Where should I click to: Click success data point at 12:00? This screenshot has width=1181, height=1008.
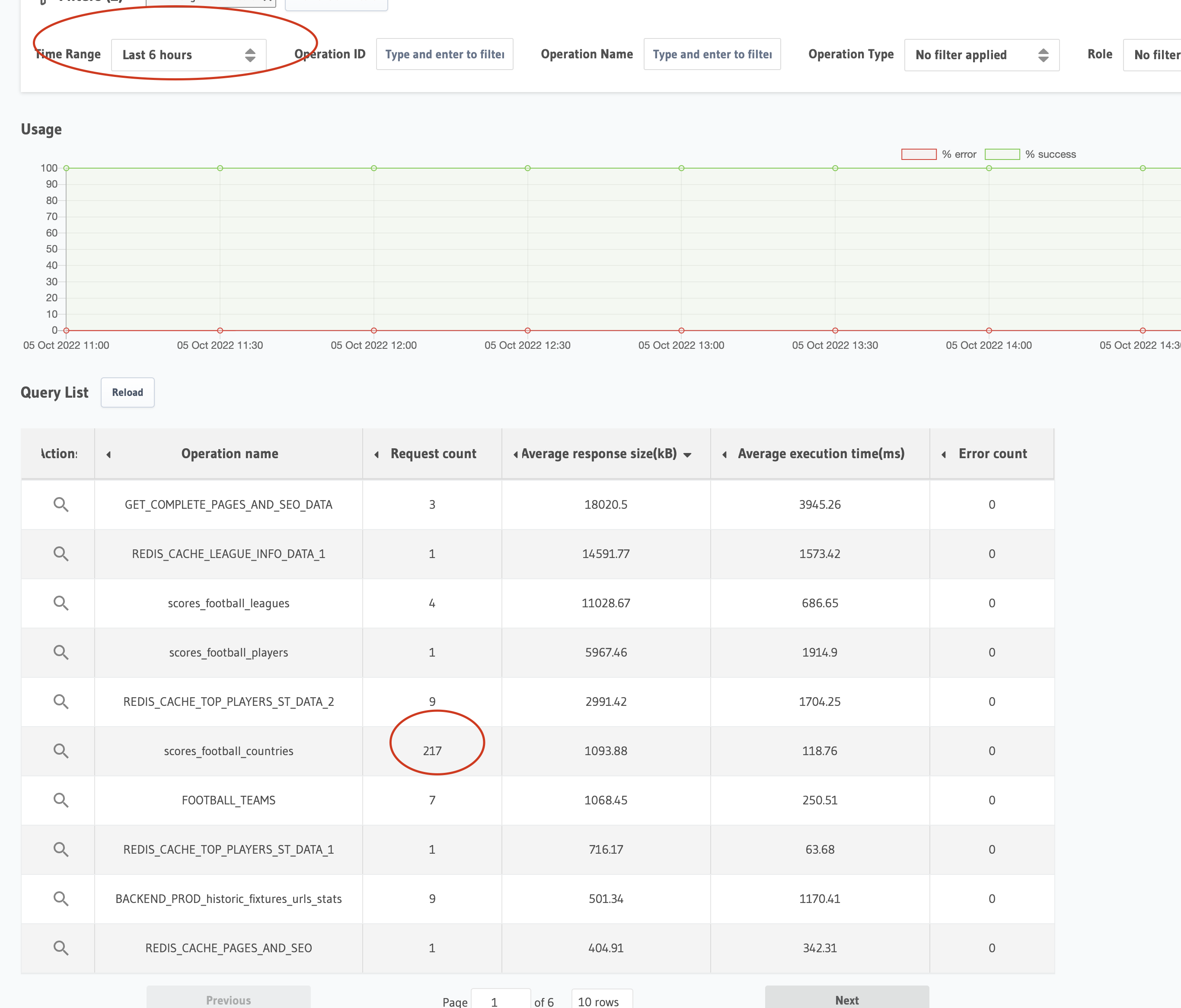pyautogui.click(x=374, y=168)
